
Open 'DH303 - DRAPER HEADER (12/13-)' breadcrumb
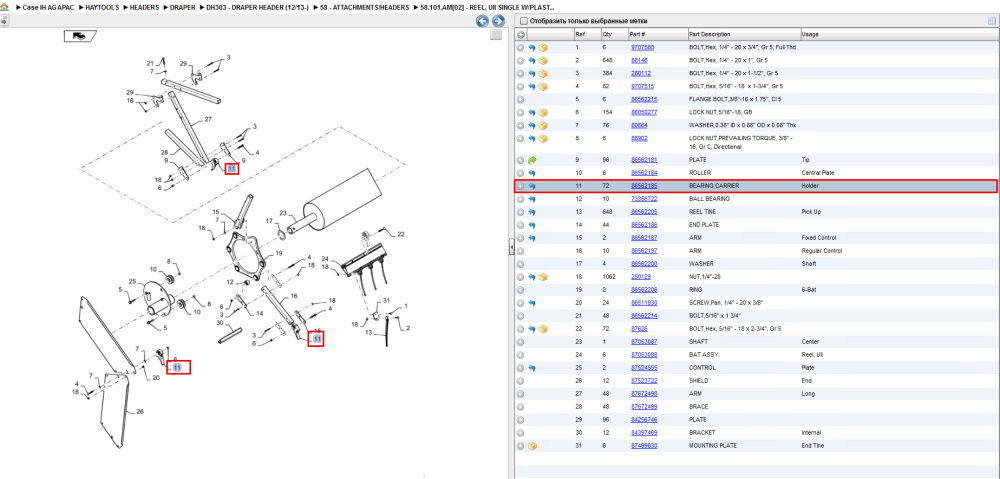[257, 7]
